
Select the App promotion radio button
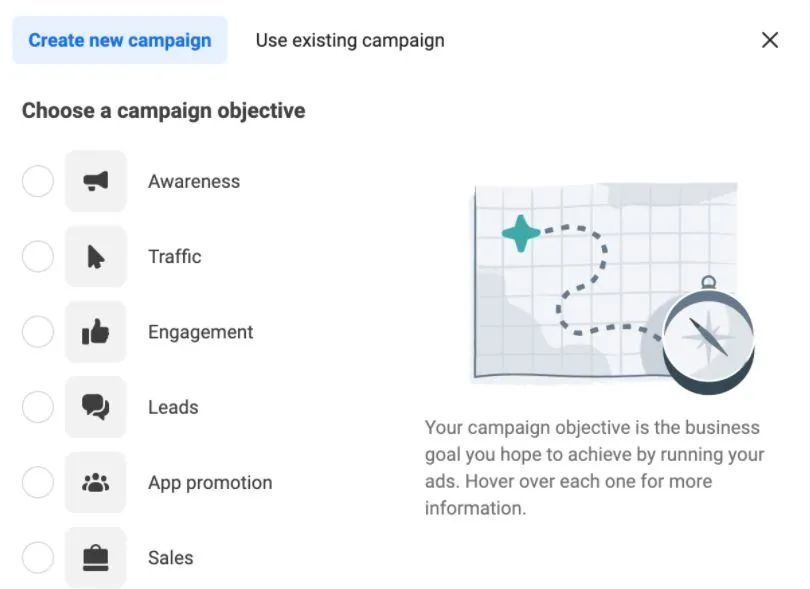pos(38,482)
